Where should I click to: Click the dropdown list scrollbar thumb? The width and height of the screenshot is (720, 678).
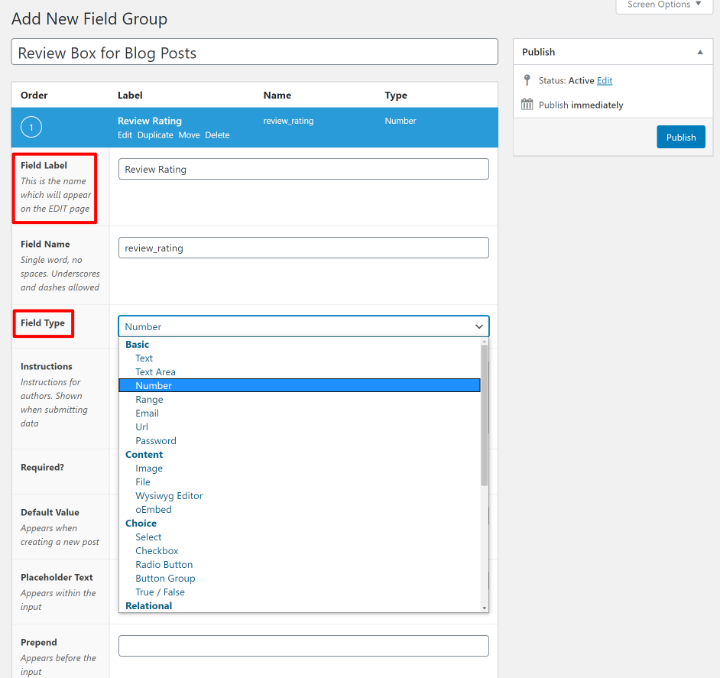coord(484,415)
